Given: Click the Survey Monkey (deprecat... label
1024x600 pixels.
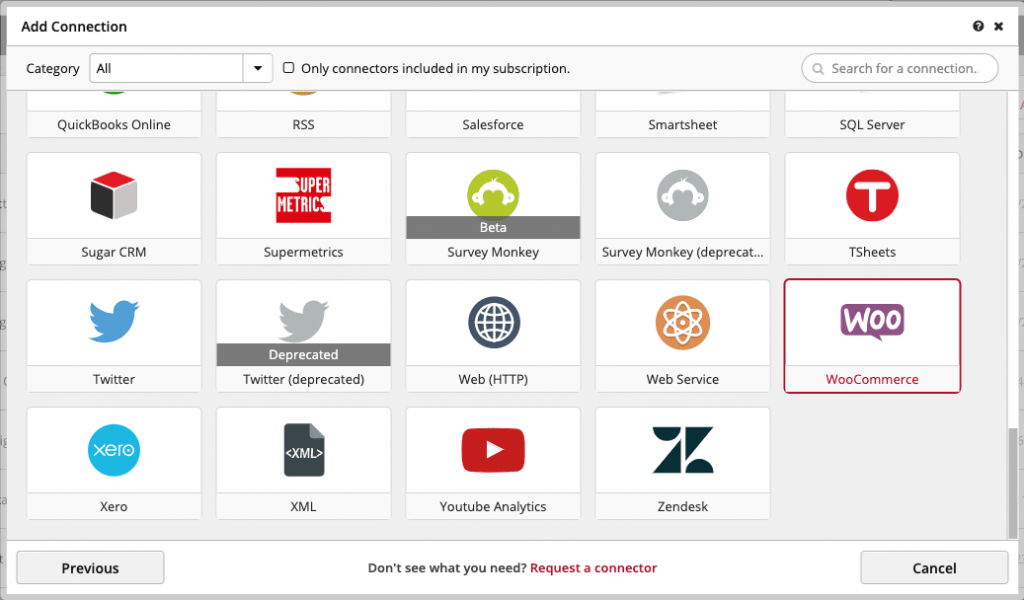Looking at the screenshot, I should 682,252.
